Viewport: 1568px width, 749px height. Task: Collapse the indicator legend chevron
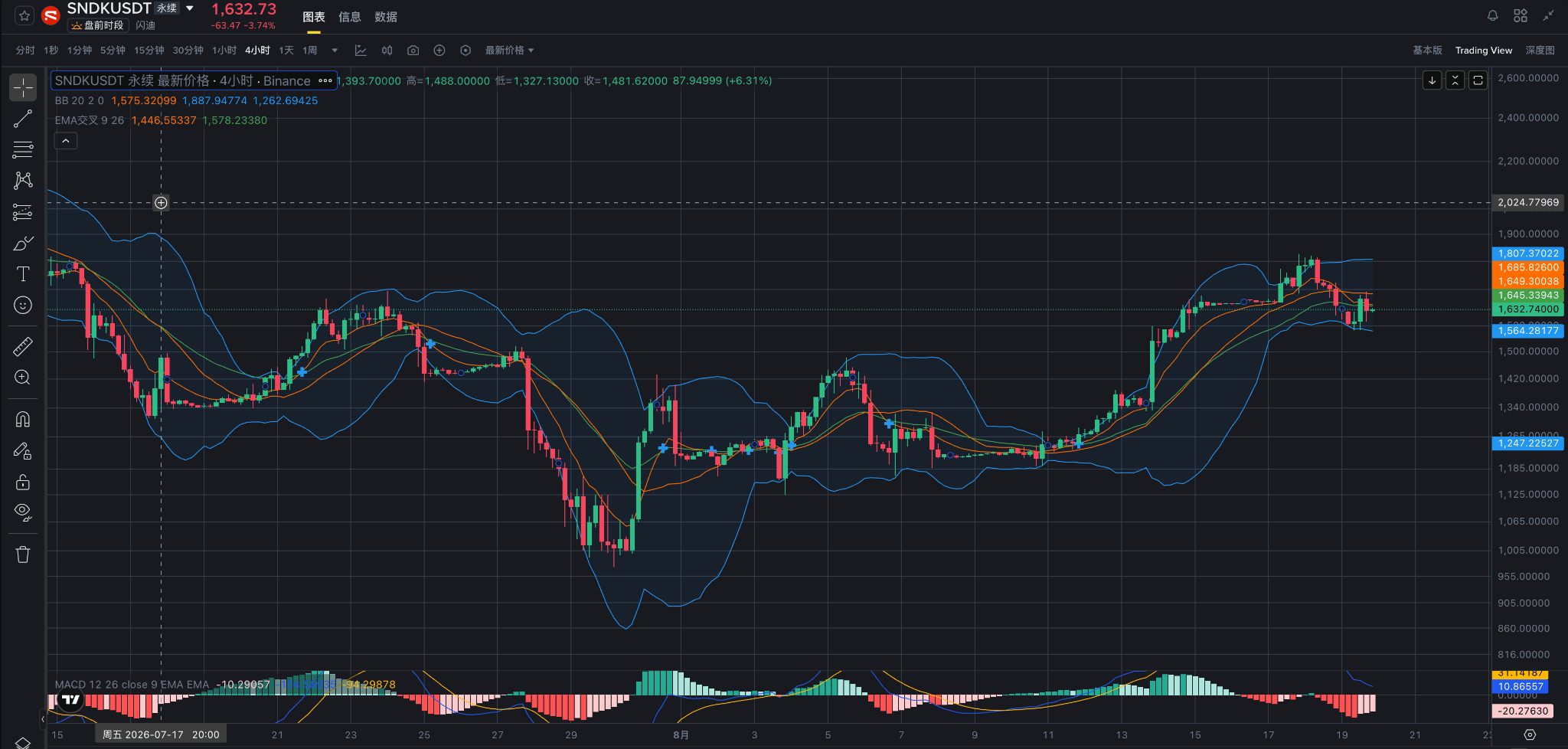coord(66,141)
